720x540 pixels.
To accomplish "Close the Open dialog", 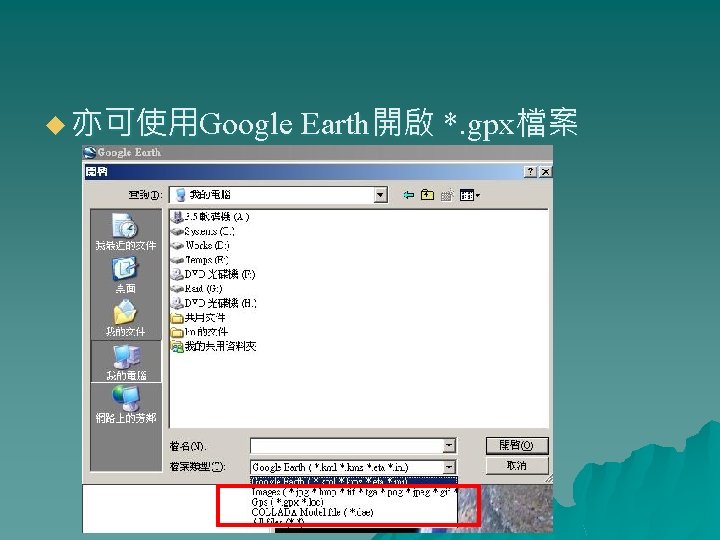I will tap(546, 172).
